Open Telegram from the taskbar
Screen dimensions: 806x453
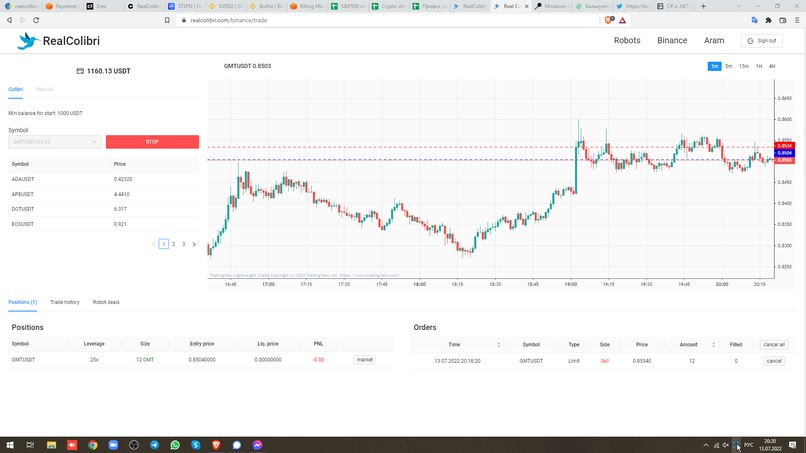tap(154, 445)
